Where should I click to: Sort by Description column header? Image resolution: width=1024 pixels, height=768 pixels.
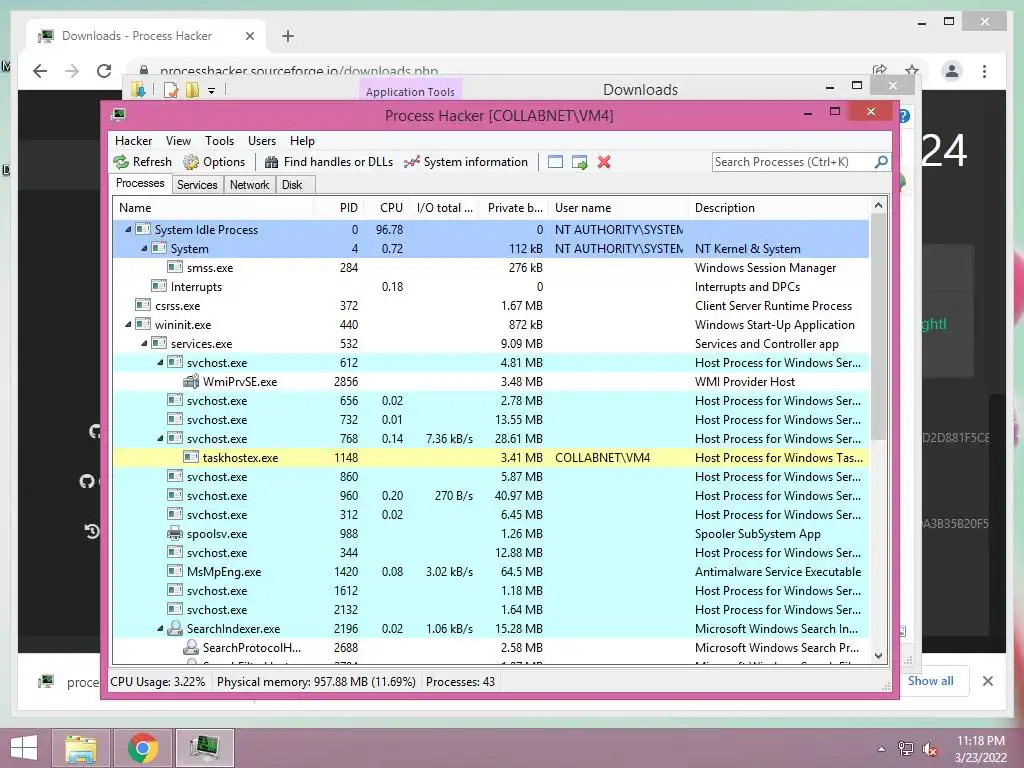coord(779,208)
